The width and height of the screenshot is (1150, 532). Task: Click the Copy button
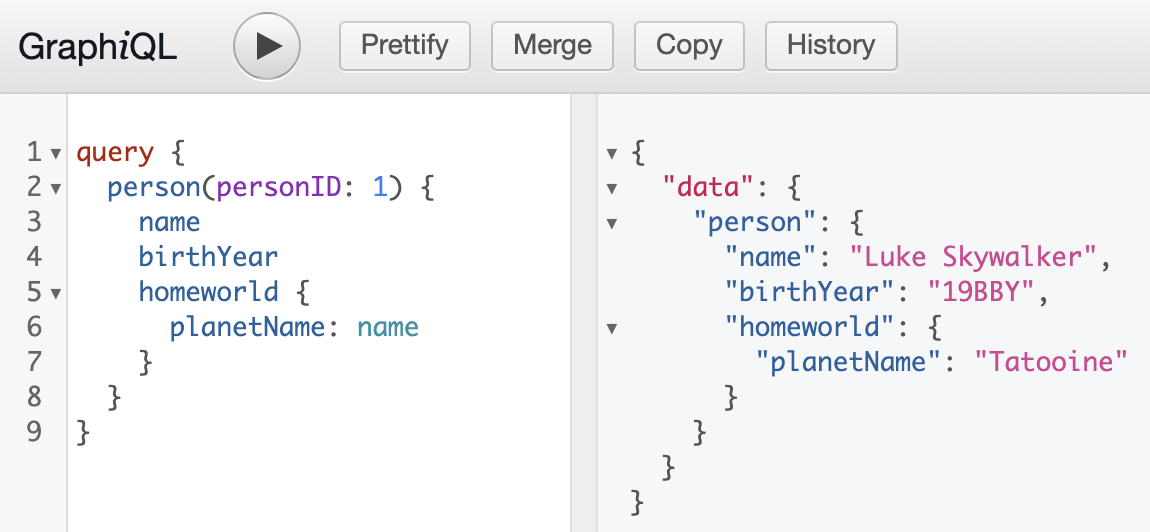[x=689, y=46]
